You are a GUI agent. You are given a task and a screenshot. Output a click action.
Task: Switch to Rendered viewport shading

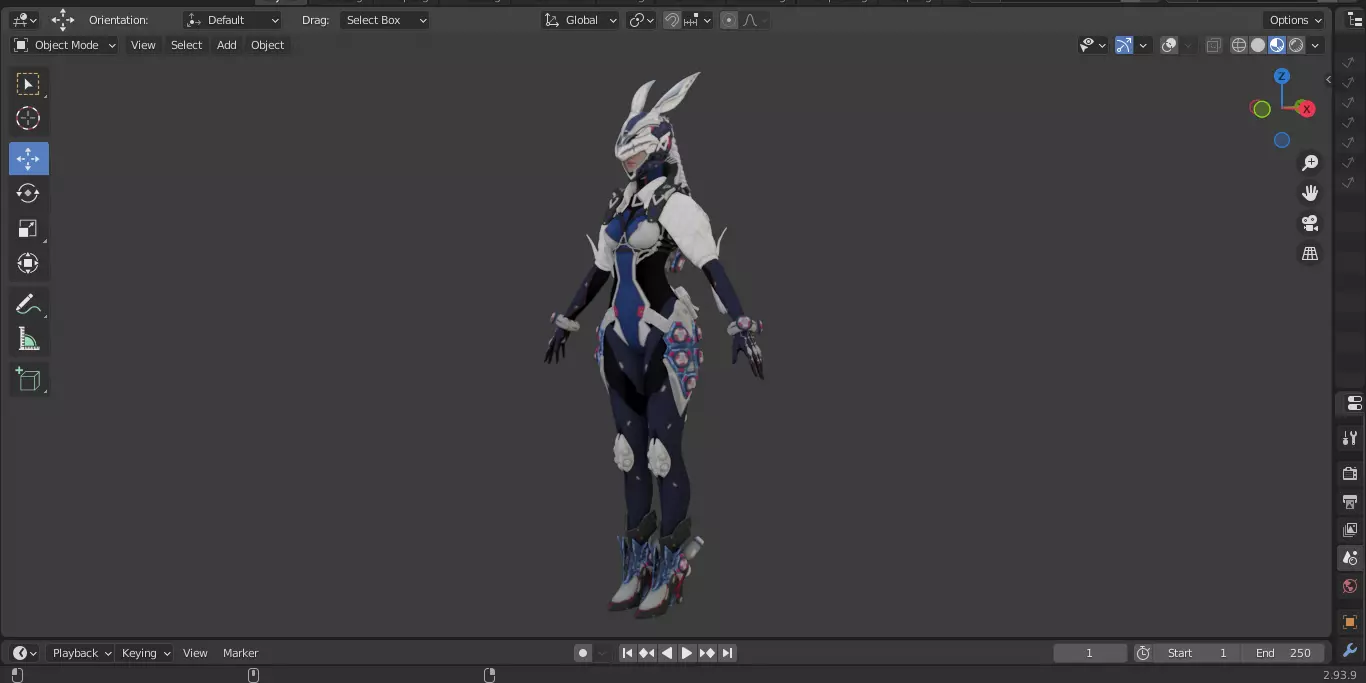tap(1296, 45)
